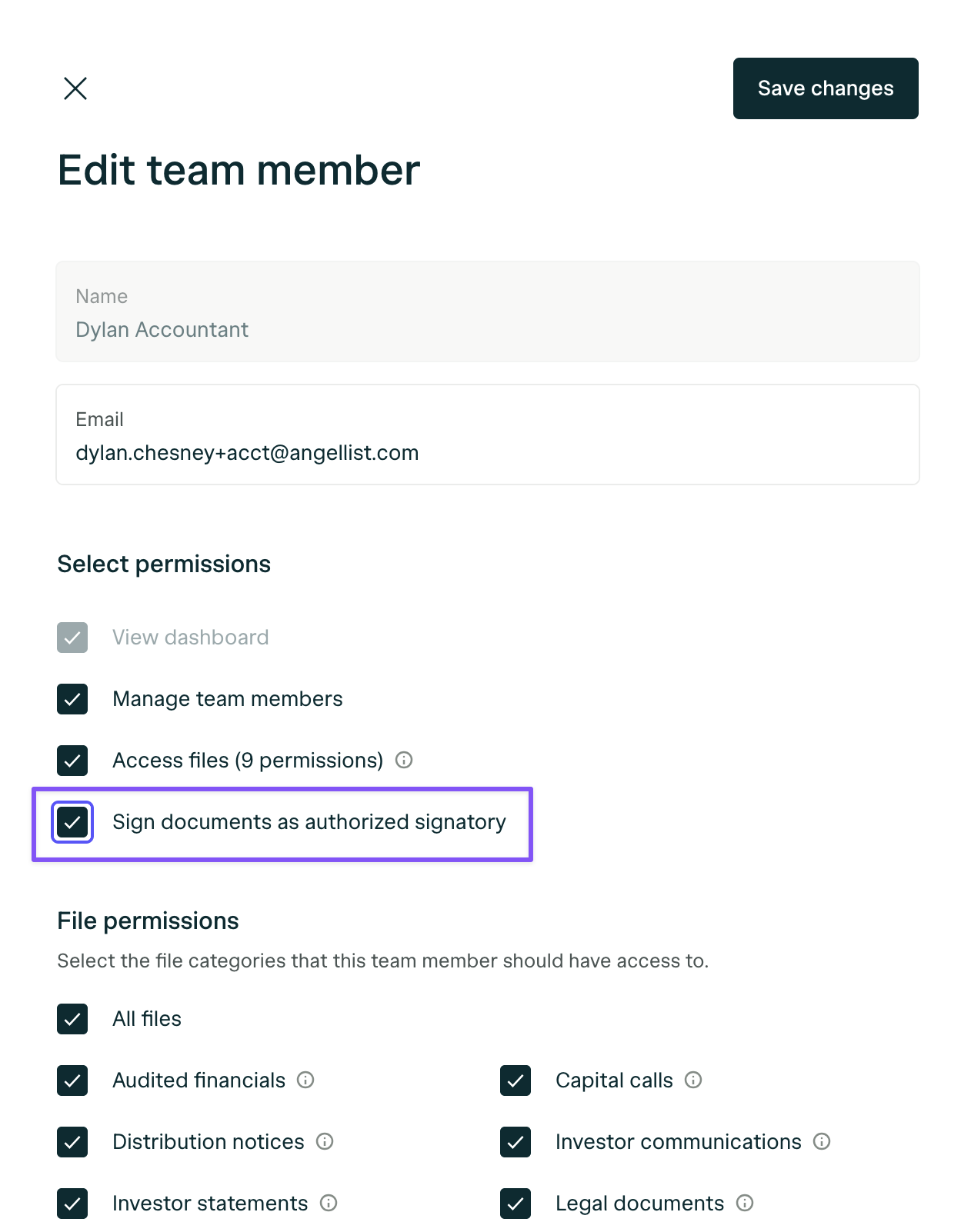Uncheck Sign documents as authorized signatory
This screenshot has width=971, height=1232.
[72, 822]
